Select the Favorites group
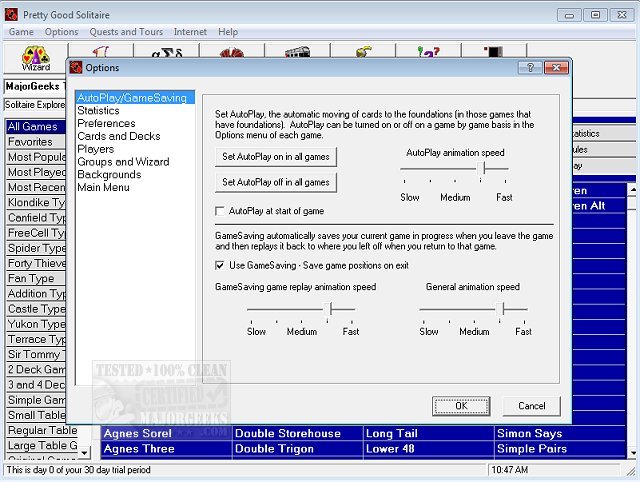The image size is (640, 482). [x=36, y=142]
